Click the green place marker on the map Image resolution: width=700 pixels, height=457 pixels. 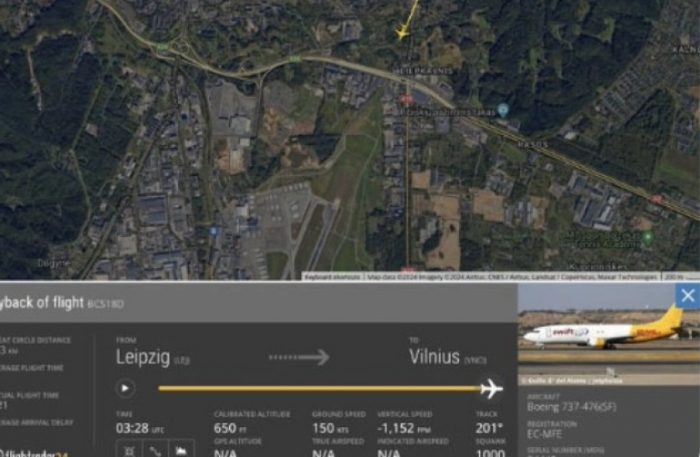[647, 237]
